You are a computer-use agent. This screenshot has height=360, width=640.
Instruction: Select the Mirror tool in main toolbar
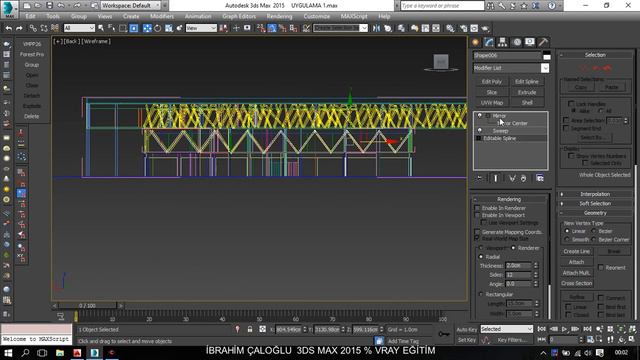[x=376, y=28]
